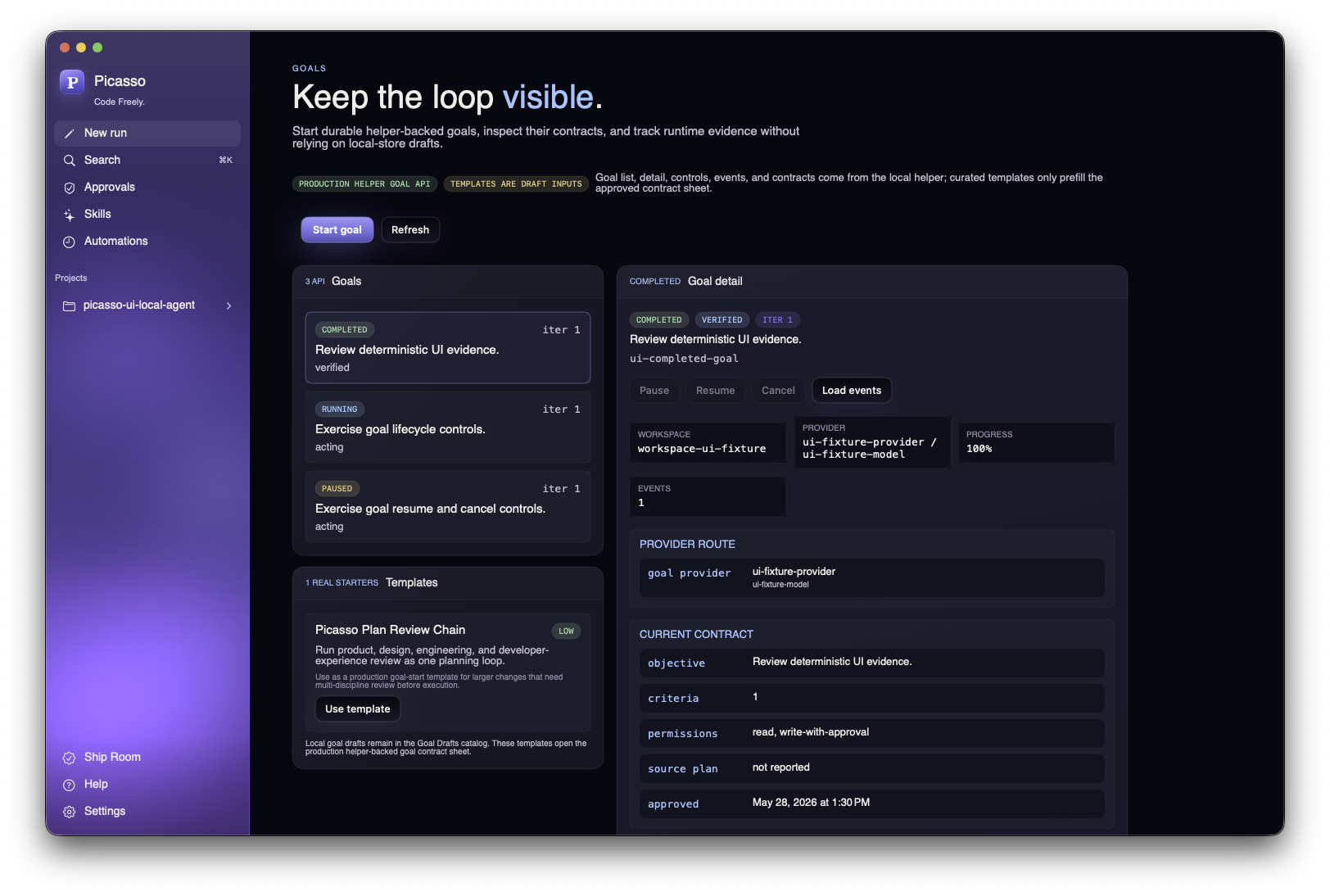Screen dimensions: 1330x896
Task: Click the Picasso Plan Review Chain title
Action: pos(390,630)
